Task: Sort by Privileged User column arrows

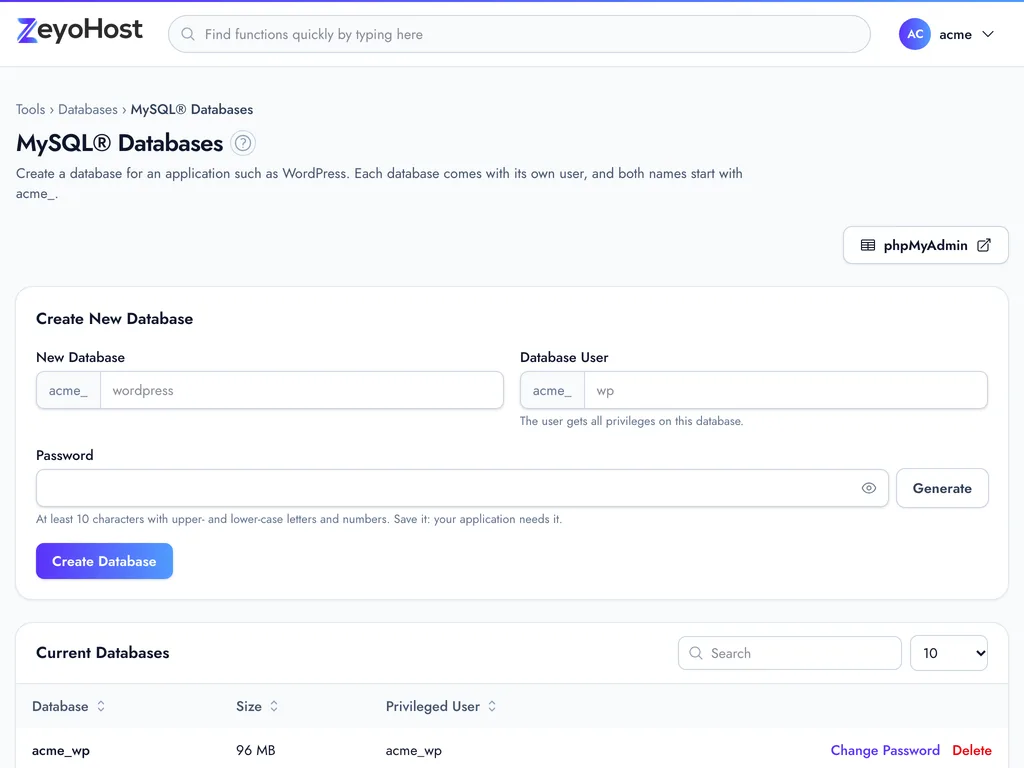Action: tap(492, 706)
